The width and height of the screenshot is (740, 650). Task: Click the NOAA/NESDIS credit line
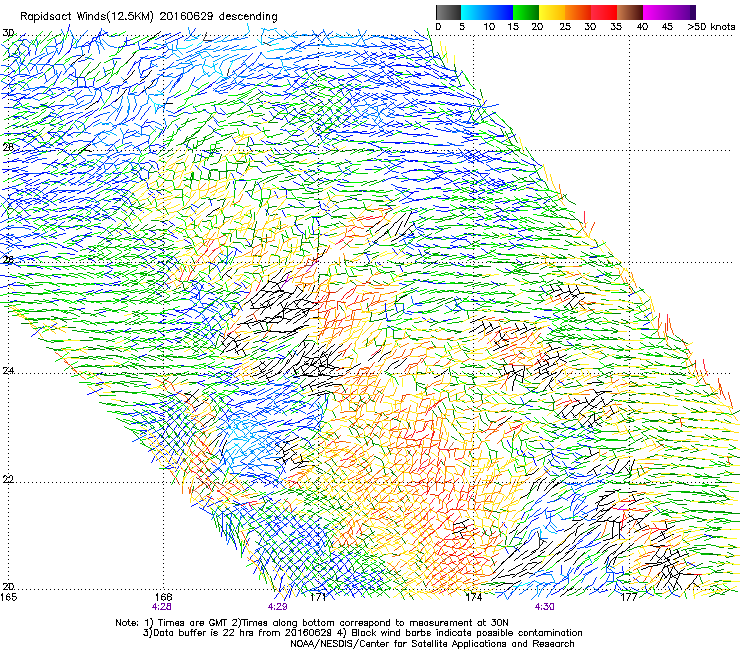point(432,643)
